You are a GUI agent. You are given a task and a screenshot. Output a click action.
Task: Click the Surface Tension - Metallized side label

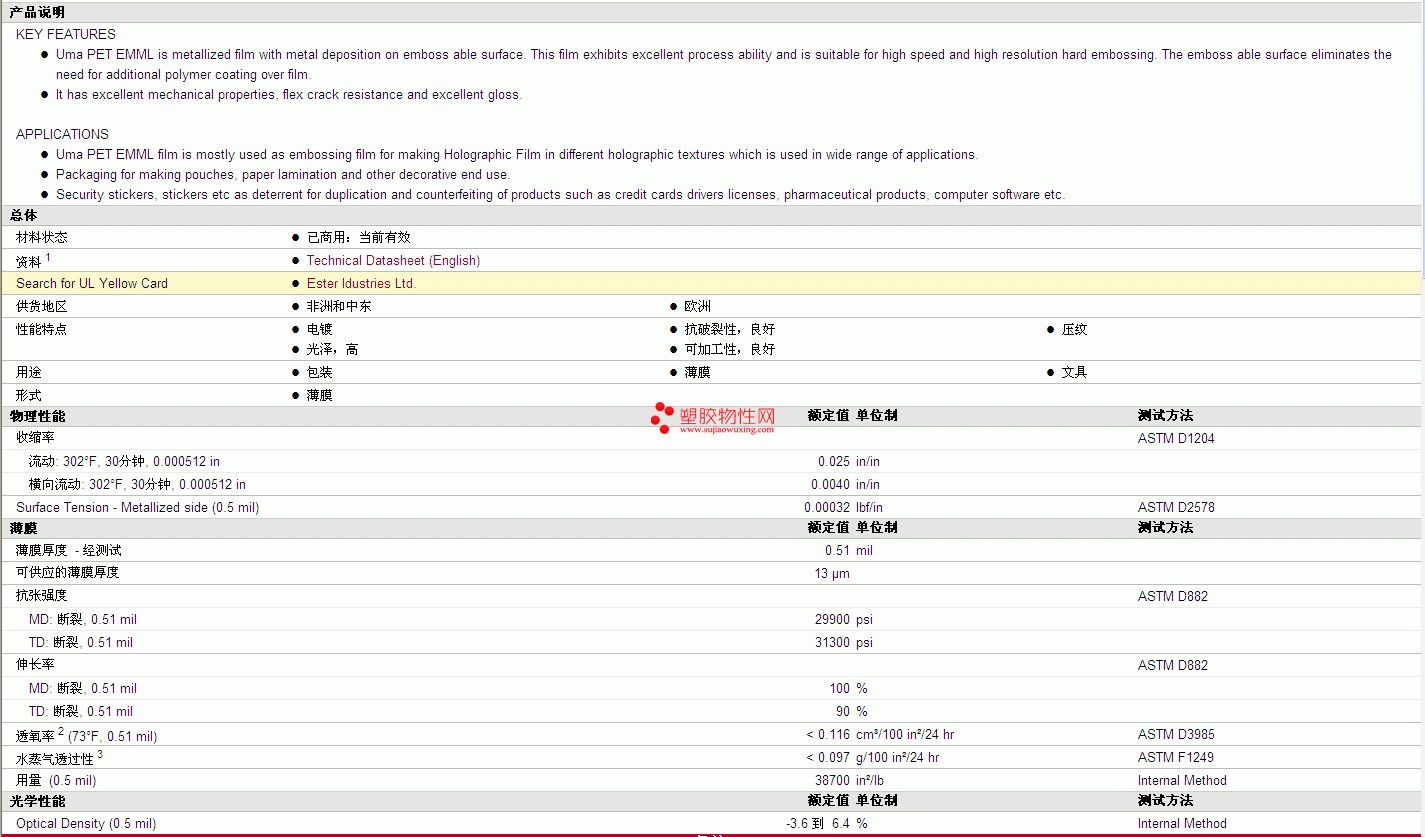click(x=137, y=508)
